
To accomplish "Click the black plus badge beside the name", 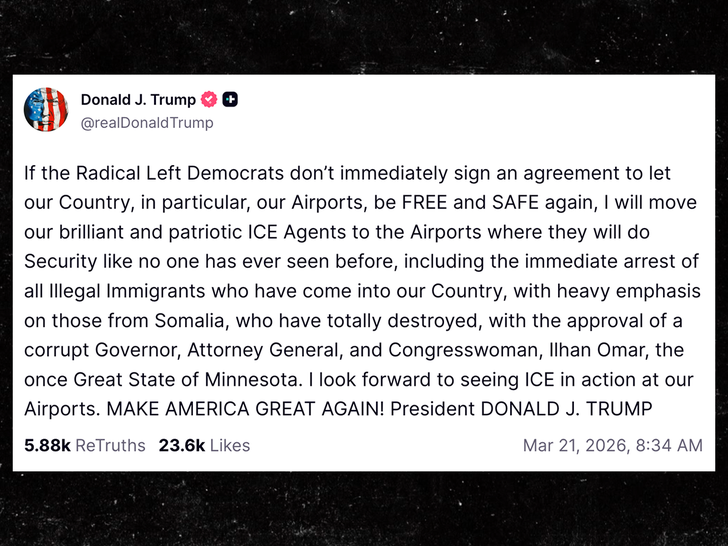I will tap(230, 100).
